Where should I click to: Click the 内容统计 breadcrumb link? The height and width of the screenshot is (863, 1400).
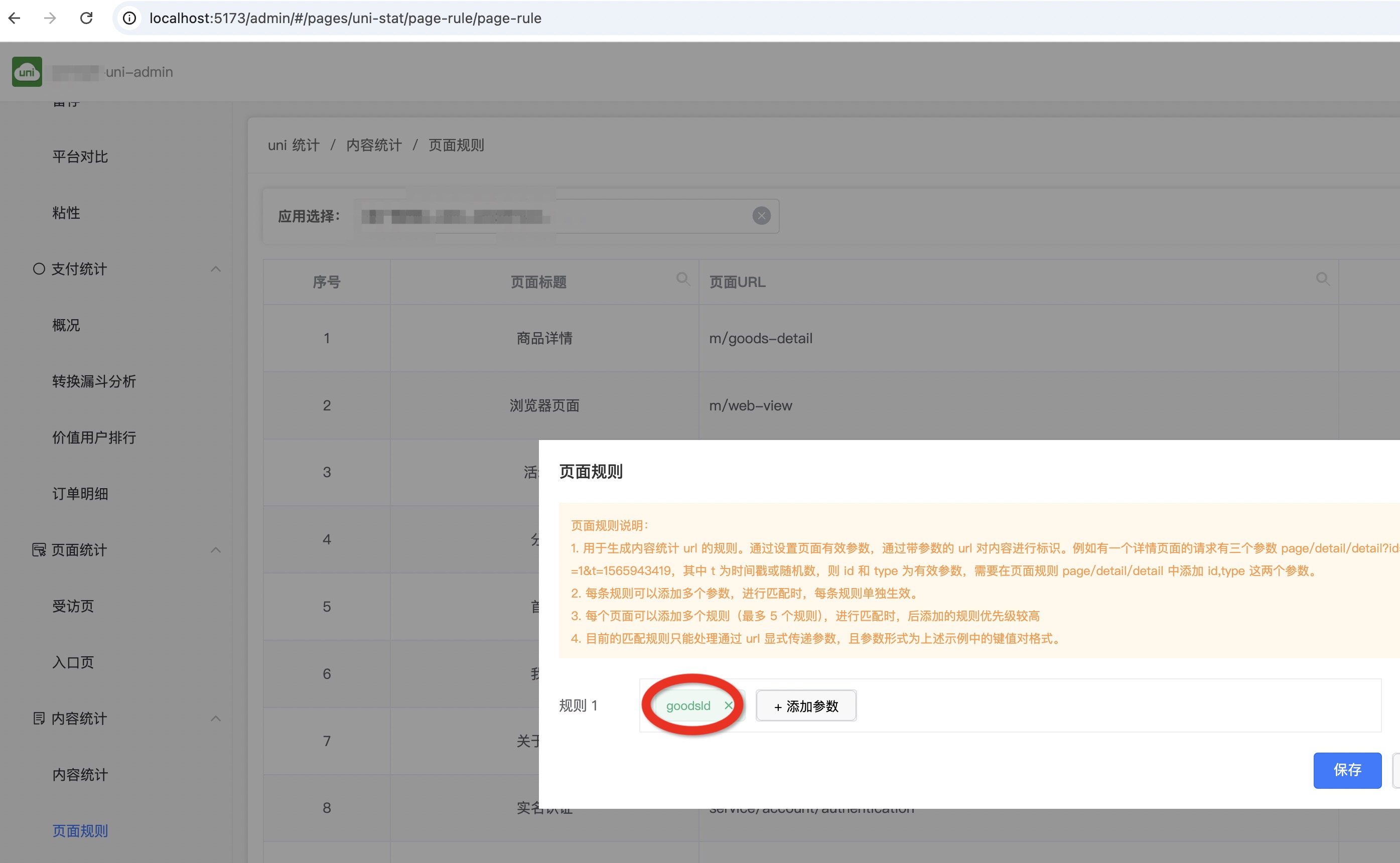pyautogui.click(x=374, y=146)
